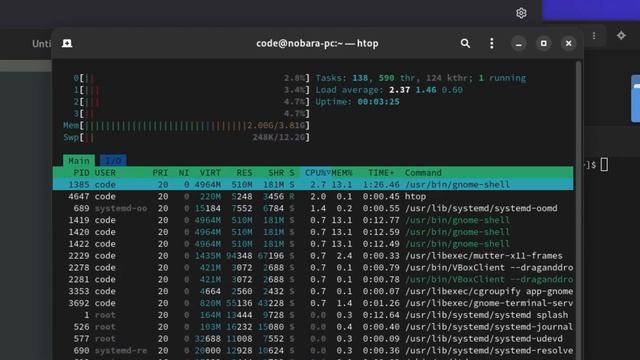Screen dimensions: 640x360
Task: Switch to the I/O tab in htop
Action: tap(113, 160)
